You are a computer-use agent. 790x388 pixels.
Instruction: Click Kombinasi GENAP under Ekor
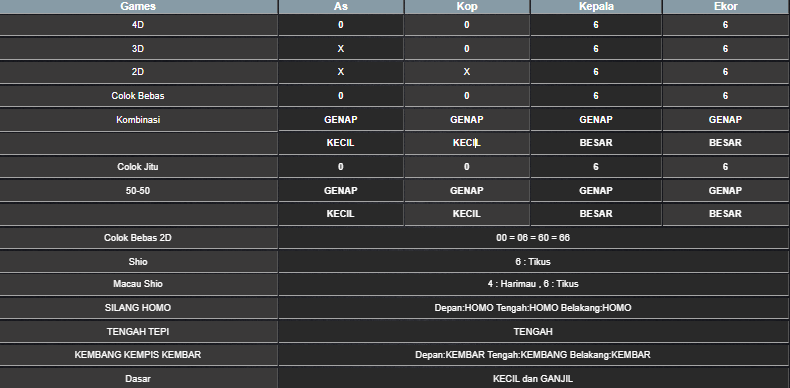[726, 119]
